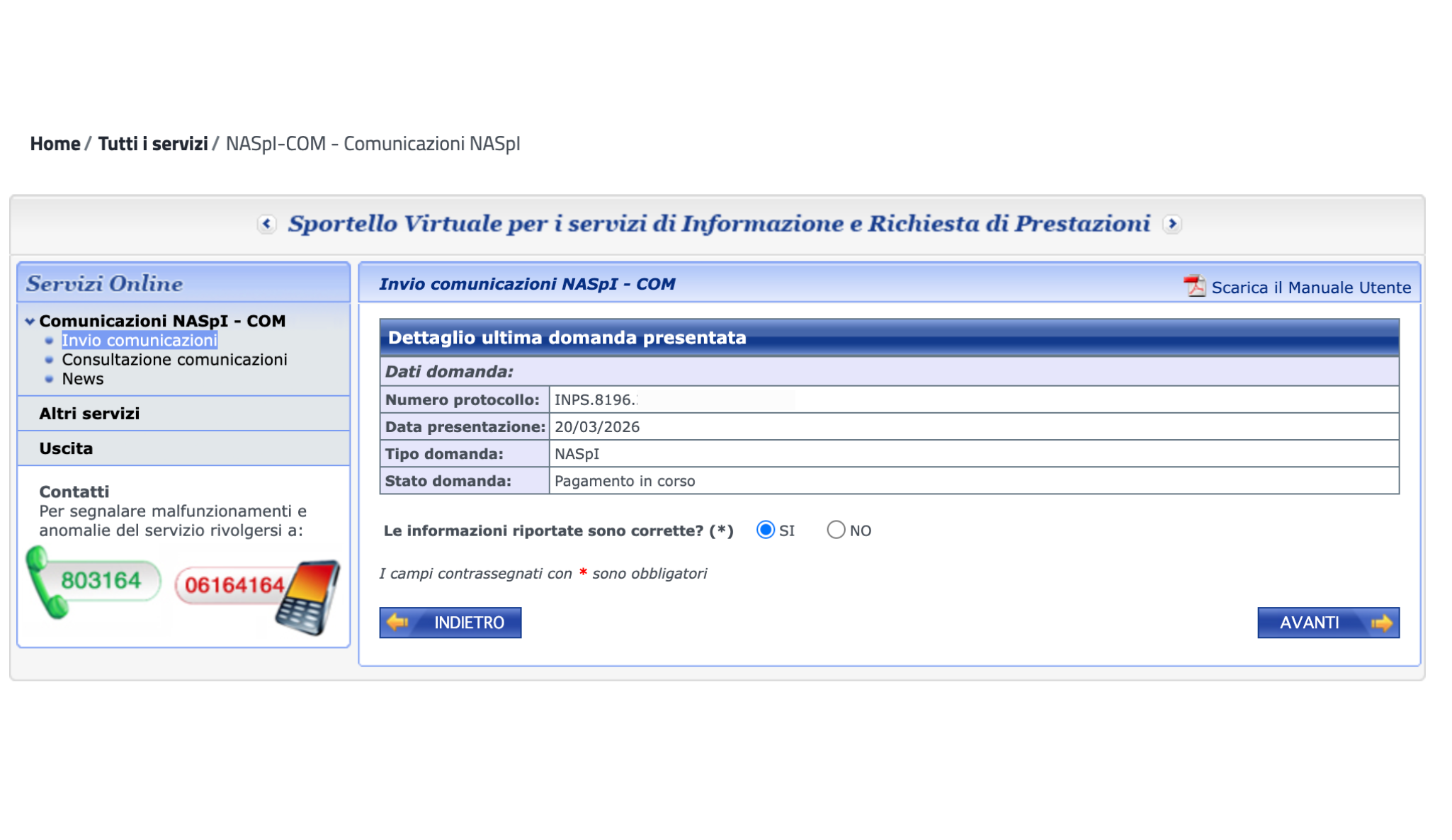The height and width of the screenshot is (840, 1452).
Task: Open Tutti i servizi breadcrumb link
Action: (x=153, y=144)
